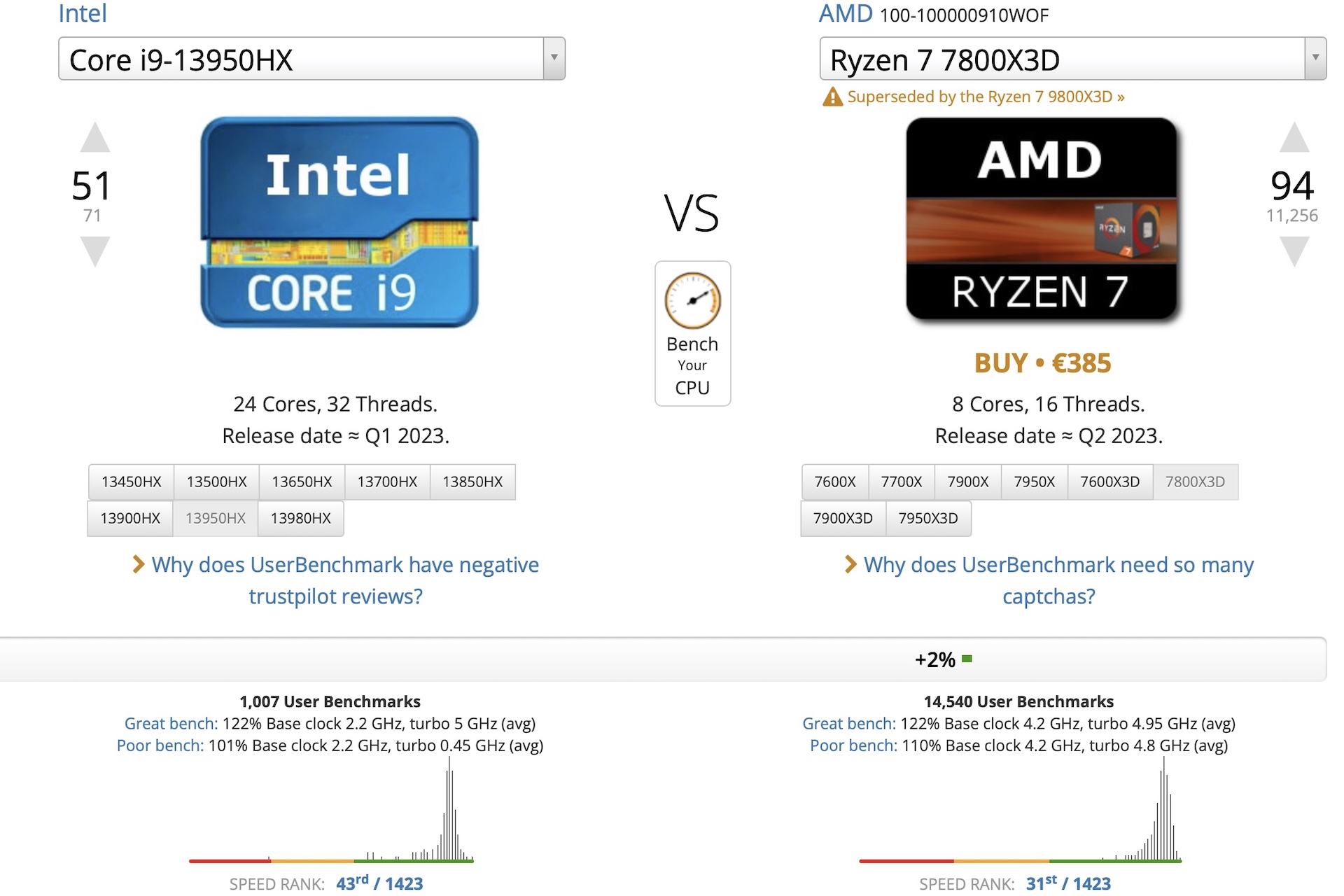Select the 13700HX processor variant

pos(386,482)
